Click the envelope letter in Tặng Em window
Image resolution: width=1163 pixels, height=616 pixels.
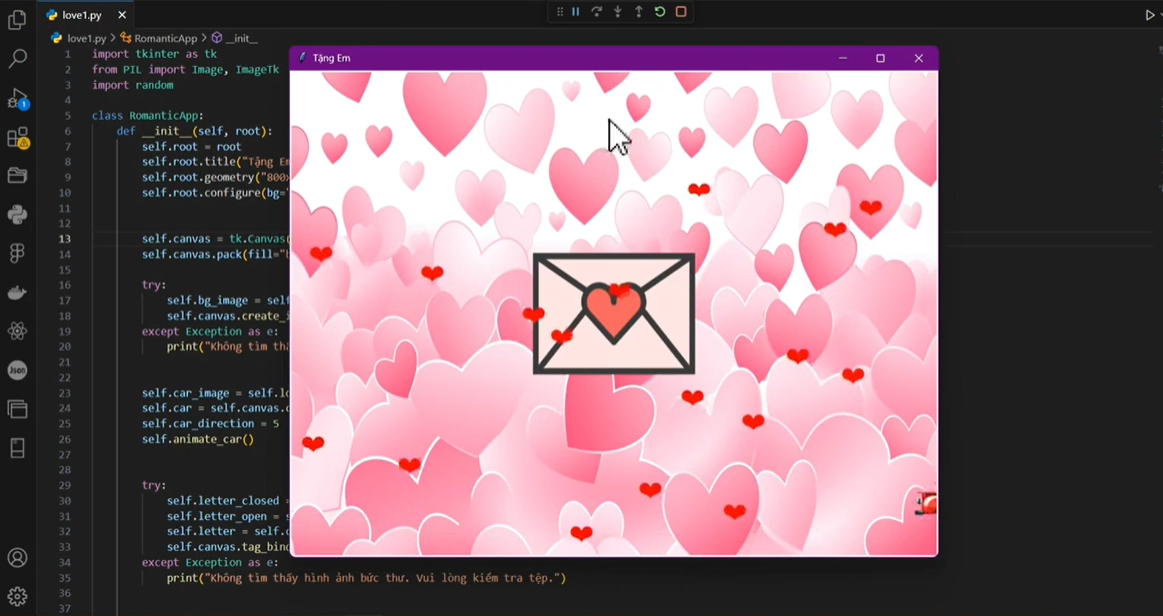pyautogui.click(x=613, y=313)
